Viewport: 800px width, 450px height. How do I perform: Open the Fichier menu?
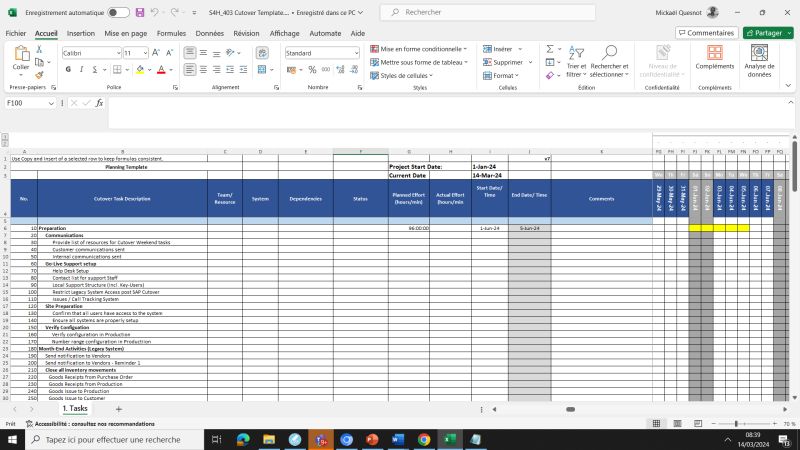16,33
